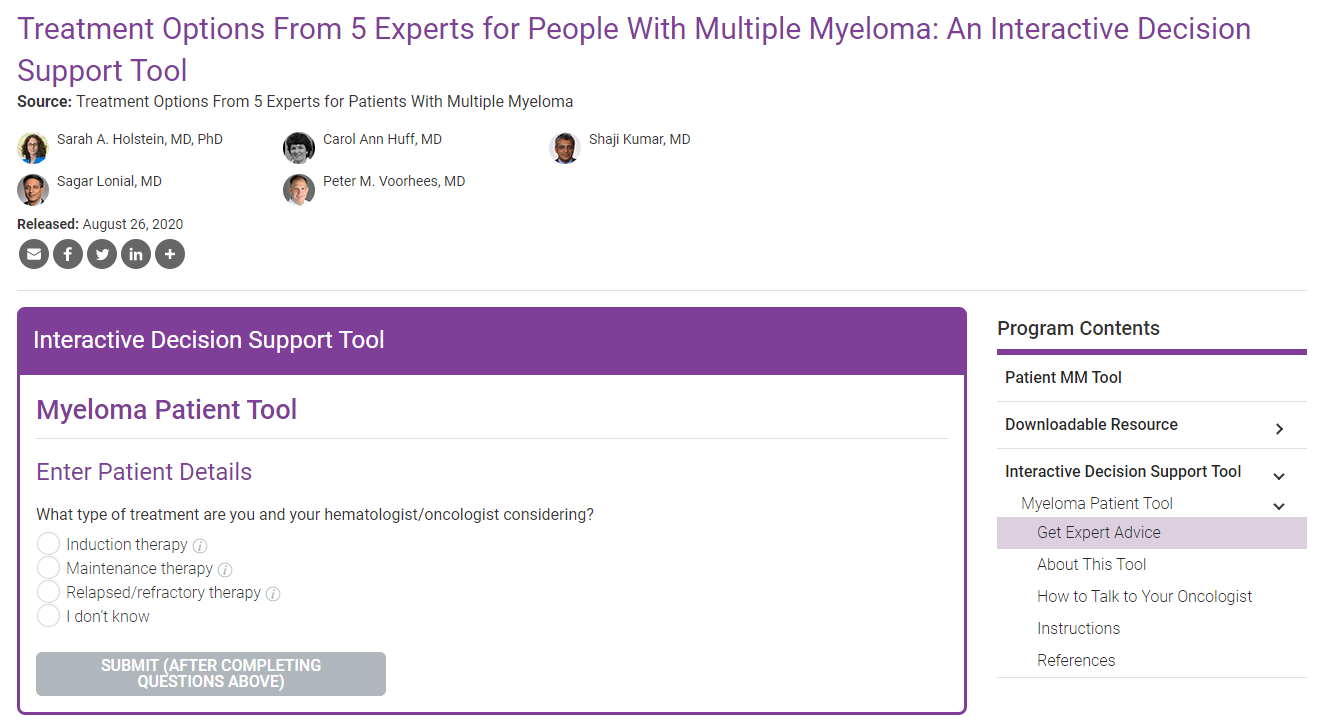The height and width of the screenshot is (727, 1324).
Task: Show info icon next to Relapsed/refractory therapy
Action: pos(273,594)
